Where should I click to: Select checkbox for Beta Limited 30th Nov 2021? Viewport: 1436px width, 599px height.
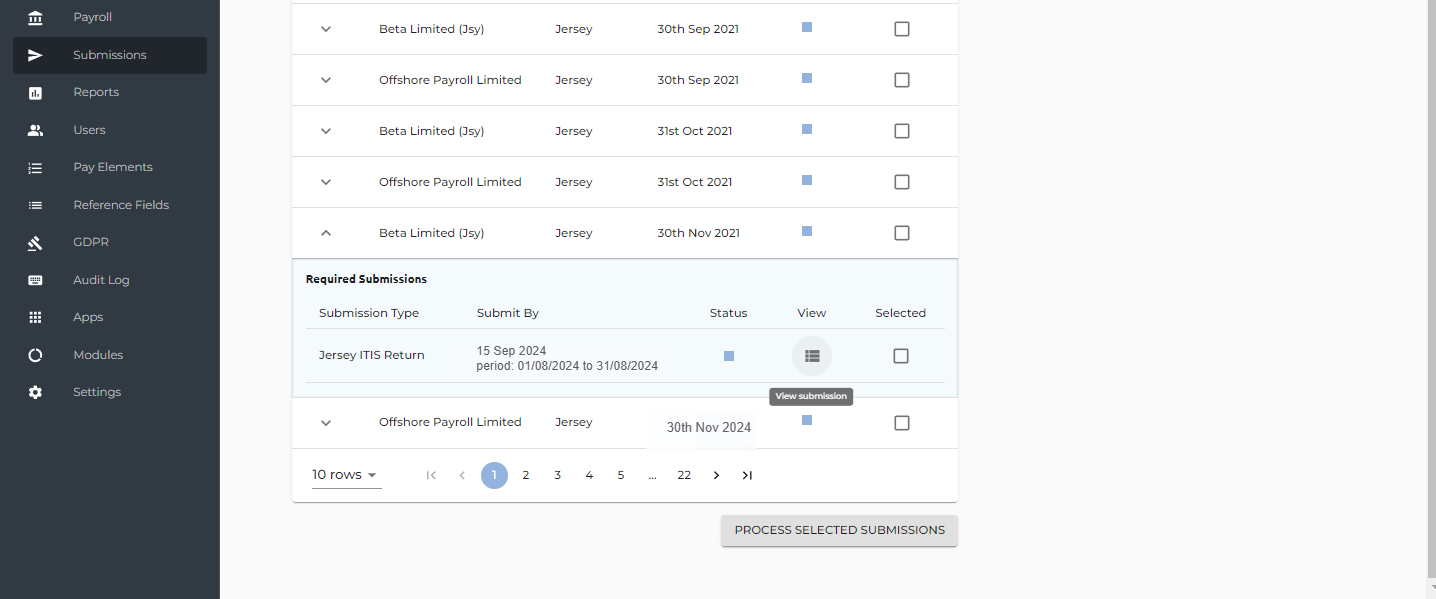coord(902,233)
